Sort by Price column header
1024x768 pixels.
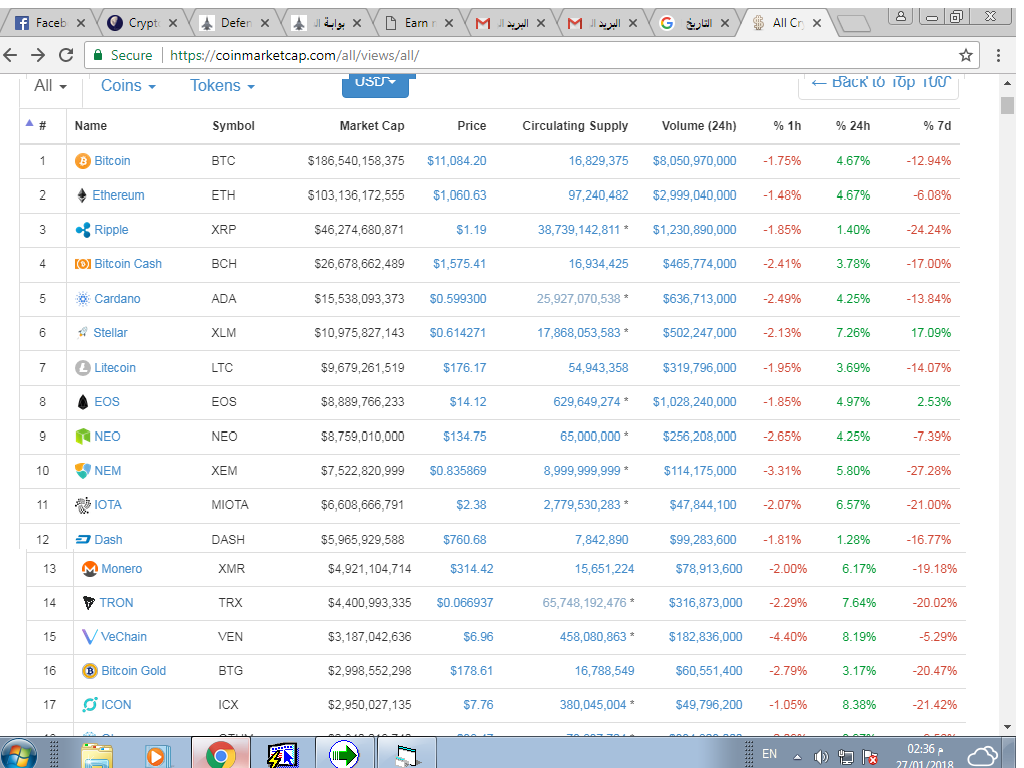pos(472,125)
